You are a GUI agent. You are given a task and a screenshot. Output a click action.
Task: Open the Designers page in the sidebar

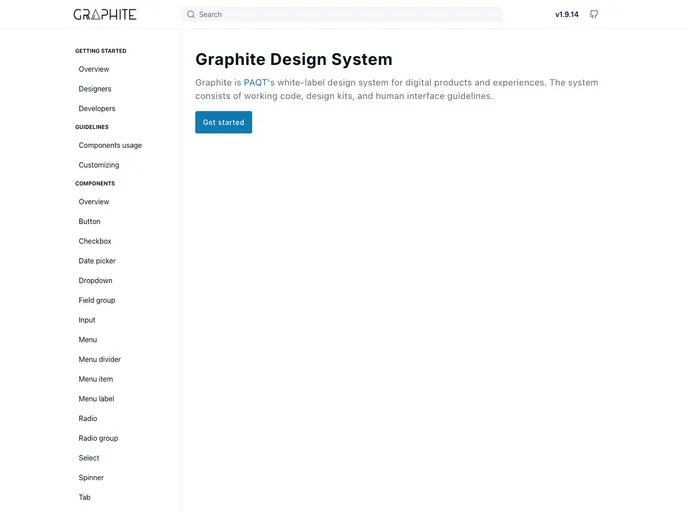(95, 89)
